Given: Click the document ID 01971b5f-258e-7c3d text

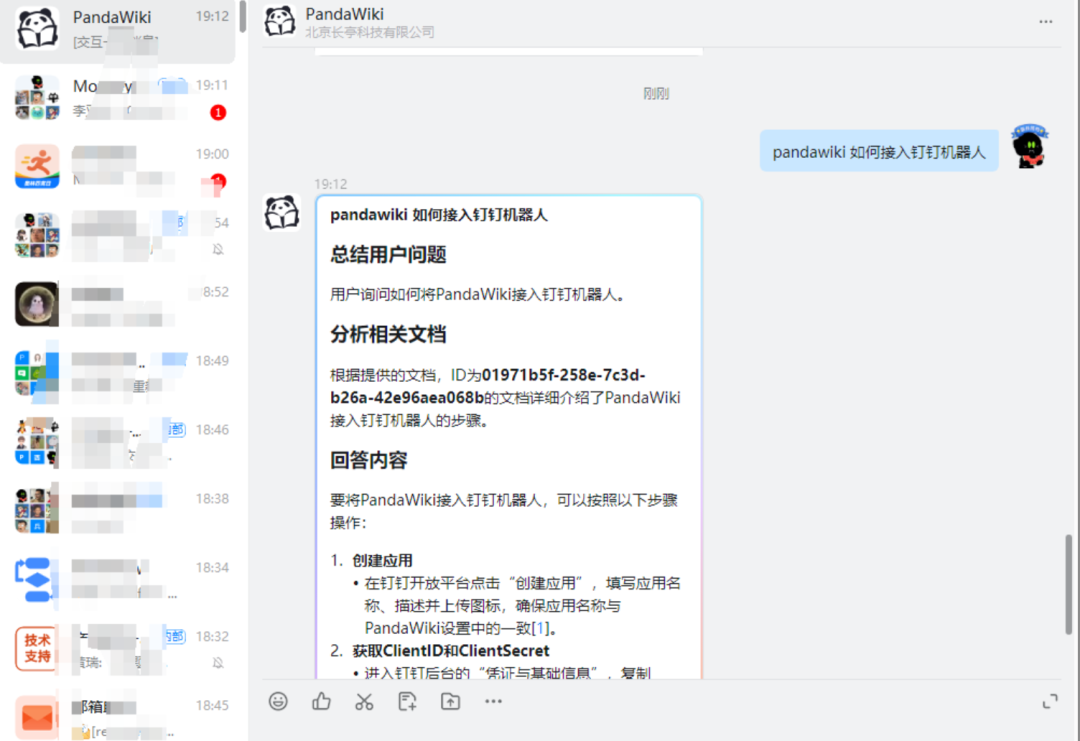Looking at the screenshot, I should [x=488, y=386].
